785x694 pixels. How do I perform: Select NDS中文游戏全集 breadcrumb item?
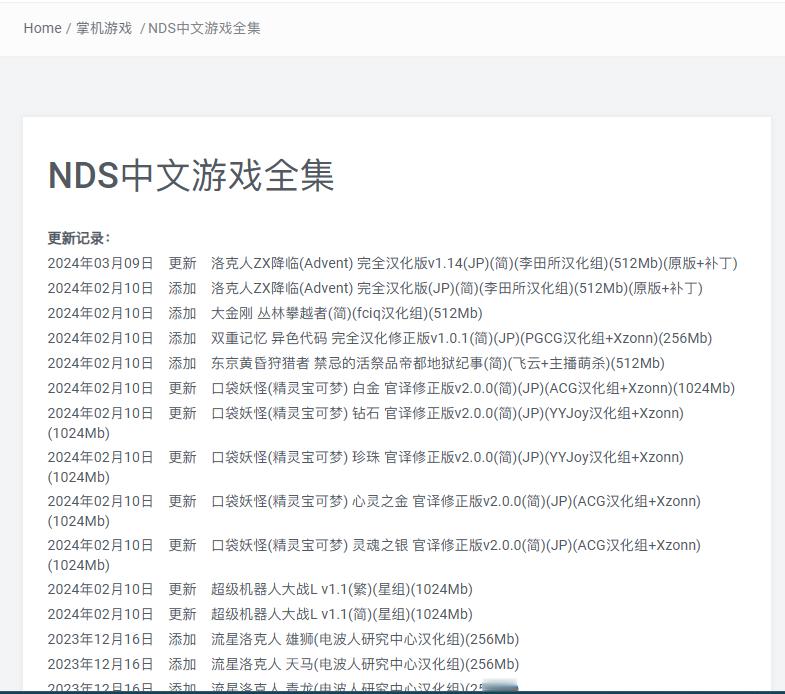[x=204, y=28]
